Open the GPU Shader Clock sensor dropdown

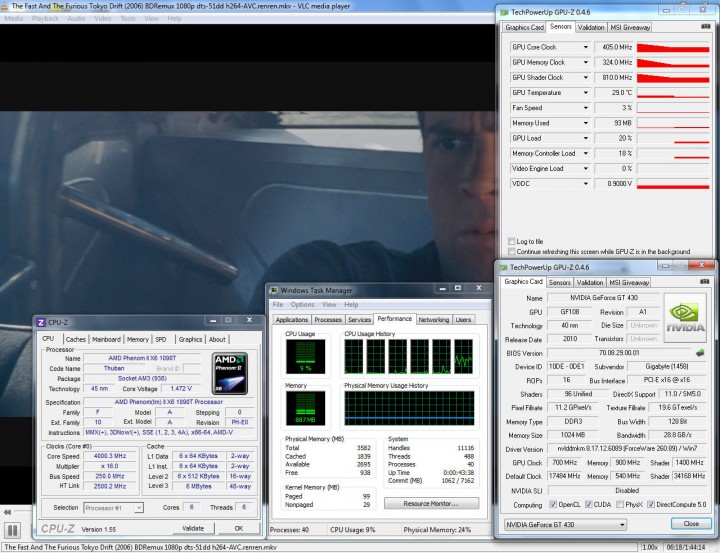[x=586, y=77]
